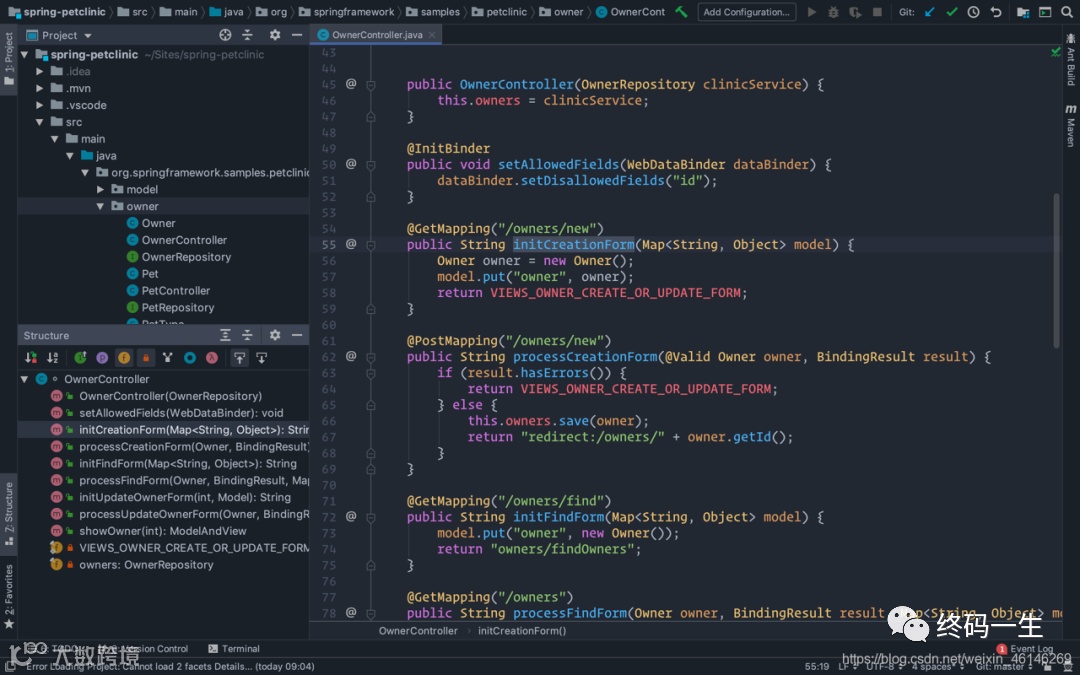Select PetController in the project tree
The image size is (1080, 675).
(x=175, y=291)
